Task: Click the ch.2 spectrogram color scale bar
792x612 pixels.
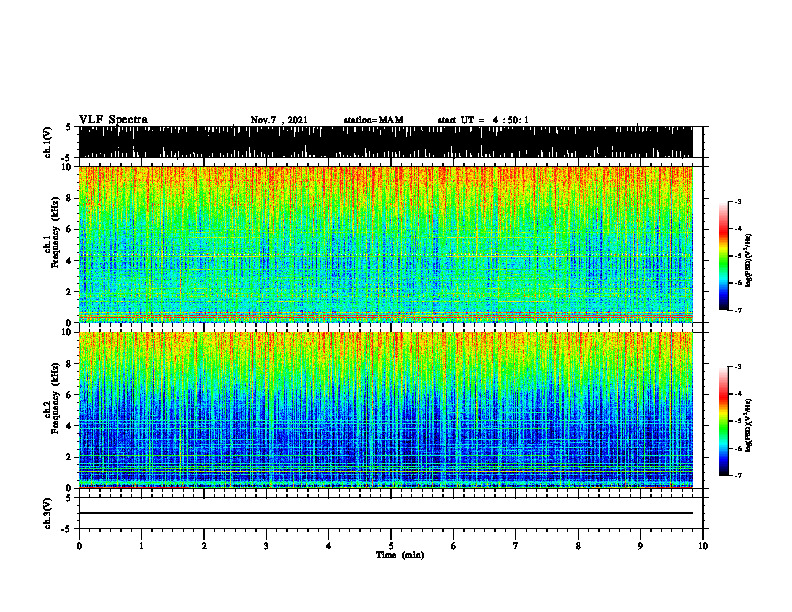Action: (x=723, y=421)
